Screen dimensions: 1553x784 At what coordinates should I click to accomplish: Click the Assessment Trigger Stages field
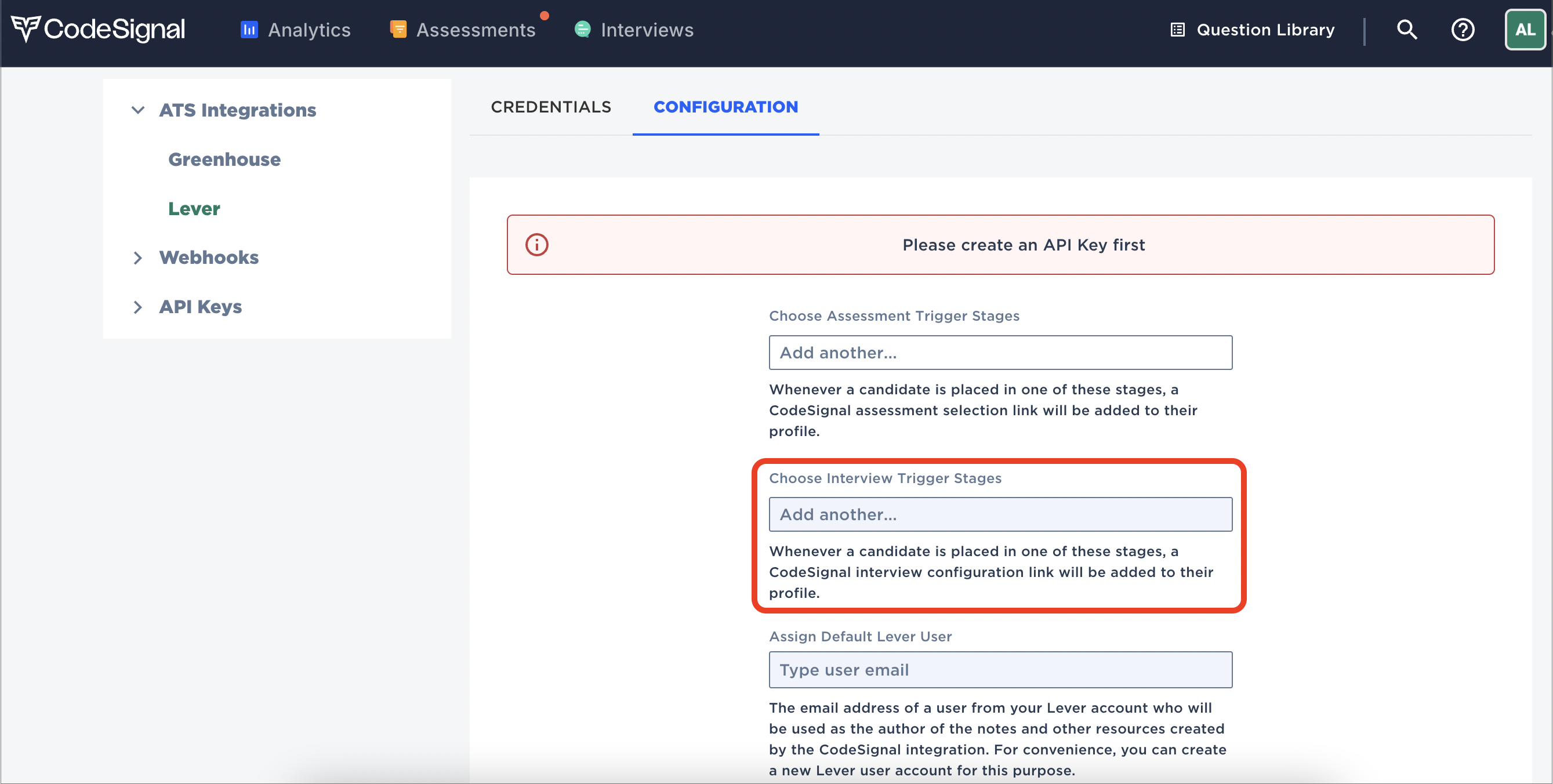click(x=1001, y=353)
